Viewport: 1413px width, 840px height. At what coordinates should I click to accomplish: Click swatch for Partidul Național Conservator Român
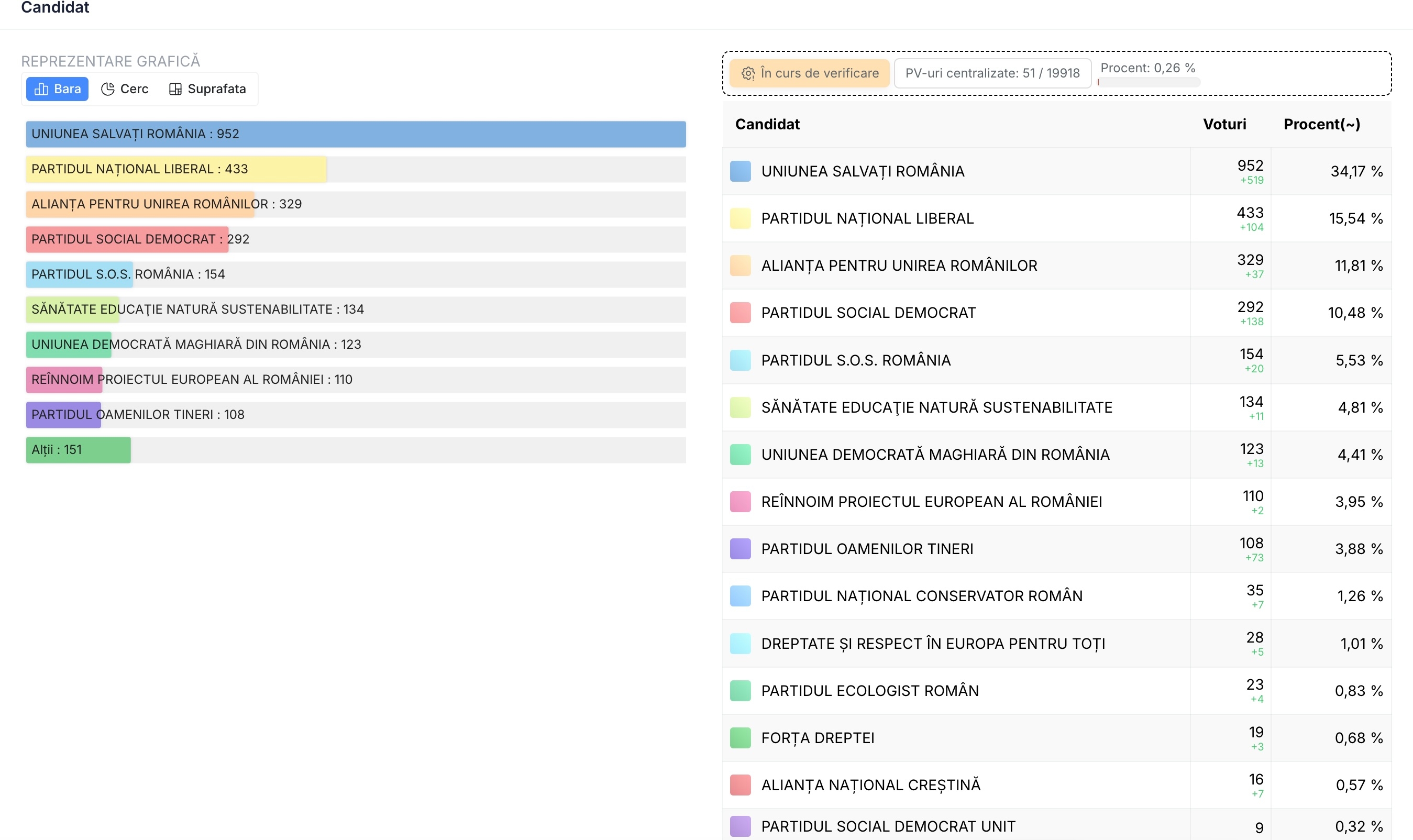(740, 596)
